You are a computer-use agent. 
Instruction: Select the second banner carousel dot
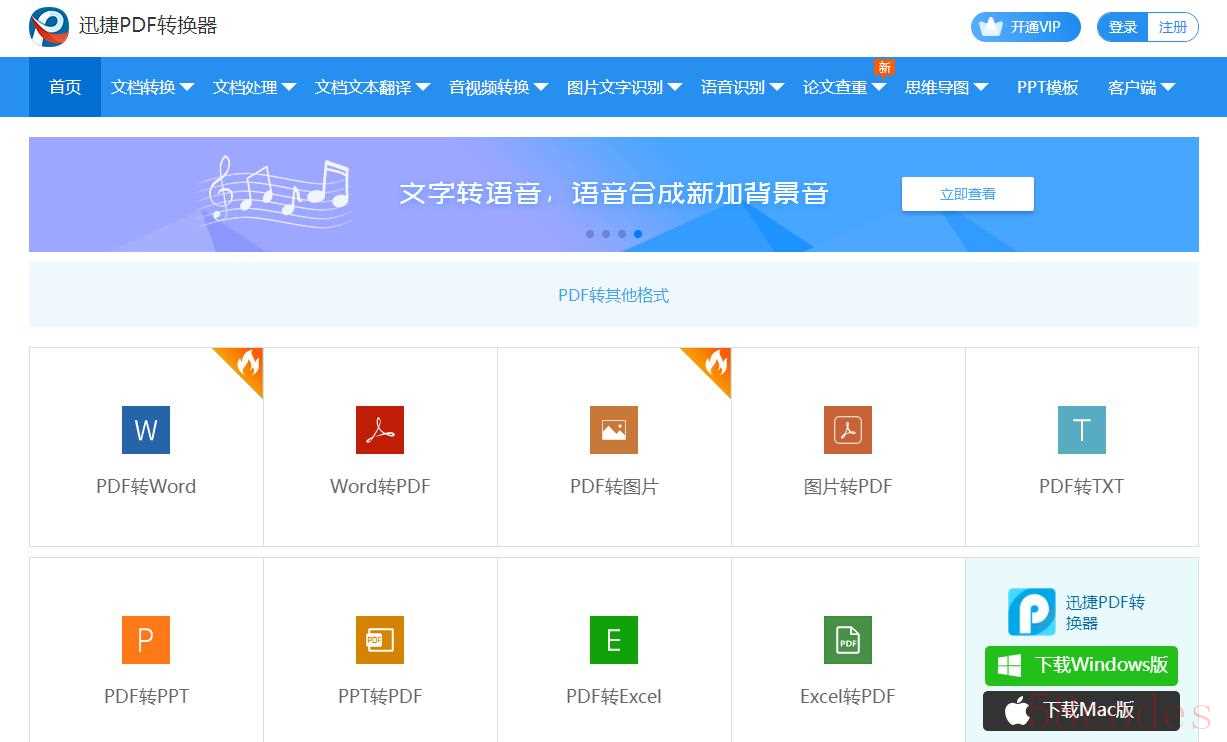(x=606, y=234)
